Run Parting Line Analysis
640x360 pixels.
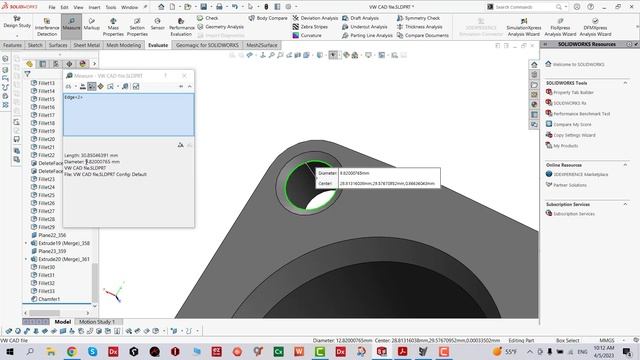click(x=367, y=36)
